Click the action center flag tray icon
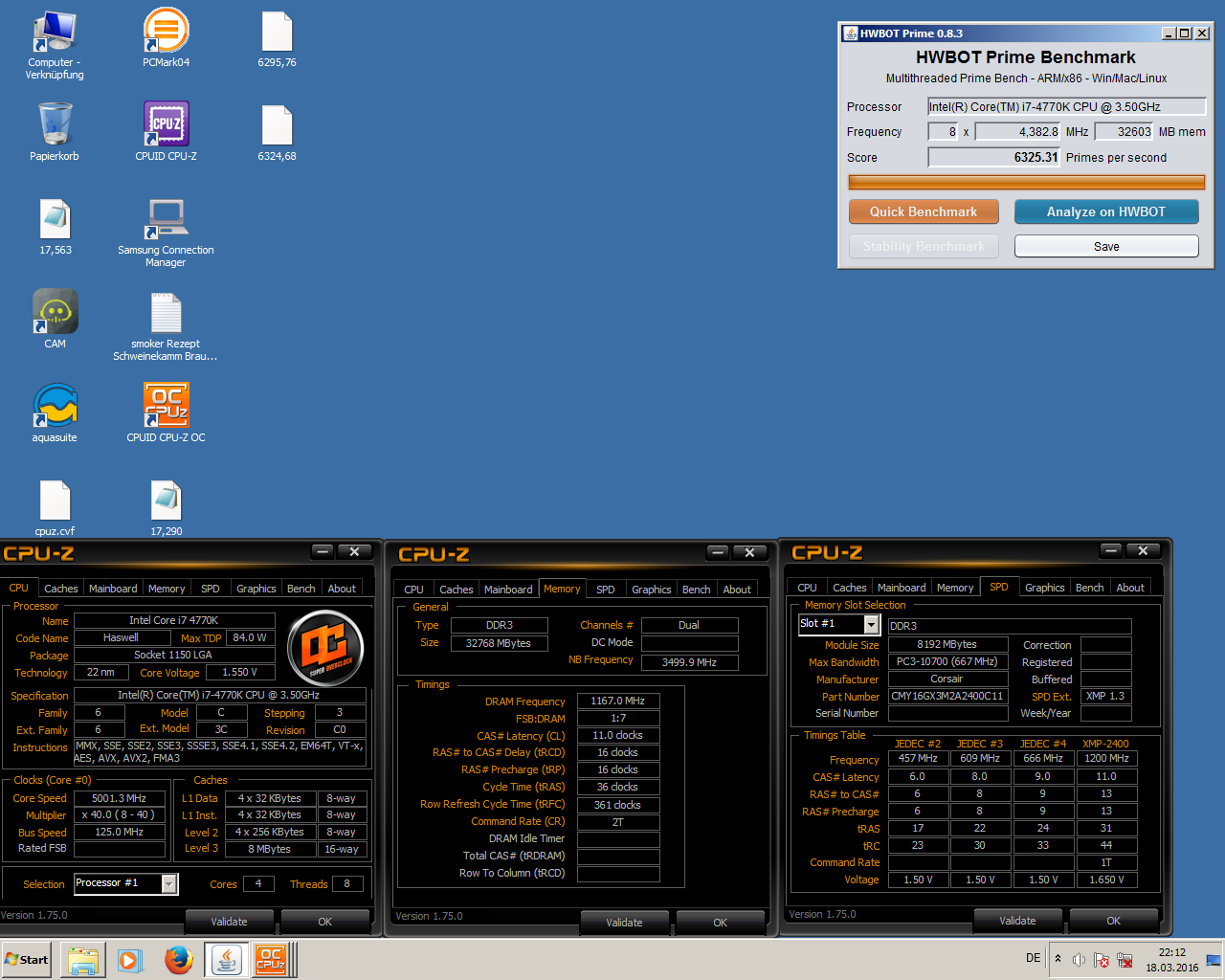This screenshot has height=980, width=1225. click(1102, 960)
